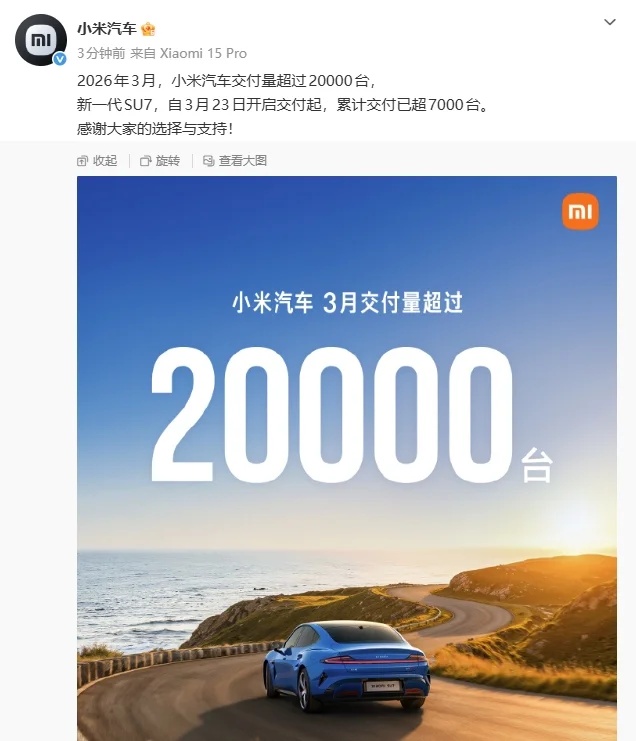Click the 收起 collapse icon
The height and width of the screenshot is (741, 636).
click(82, 161)
